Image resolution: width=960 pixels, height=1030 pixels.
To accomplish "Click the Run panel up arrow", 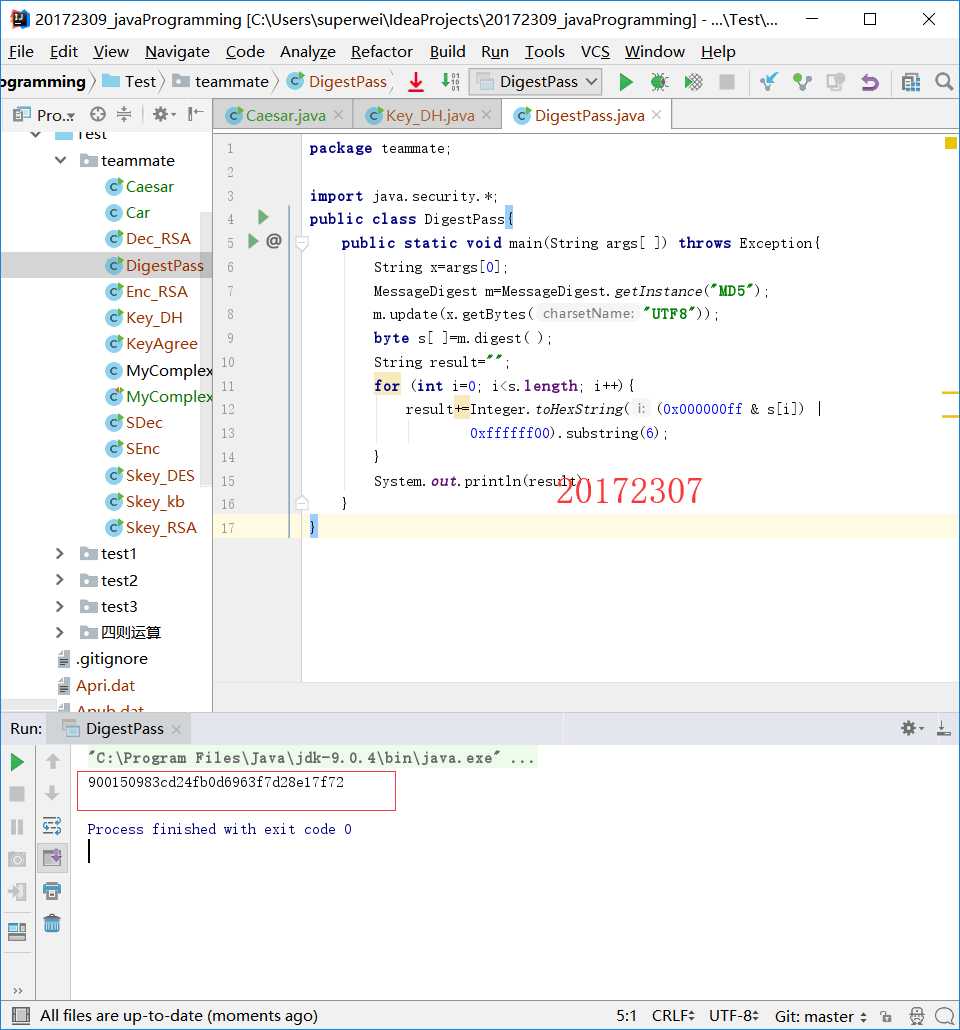I will (53, 761).
